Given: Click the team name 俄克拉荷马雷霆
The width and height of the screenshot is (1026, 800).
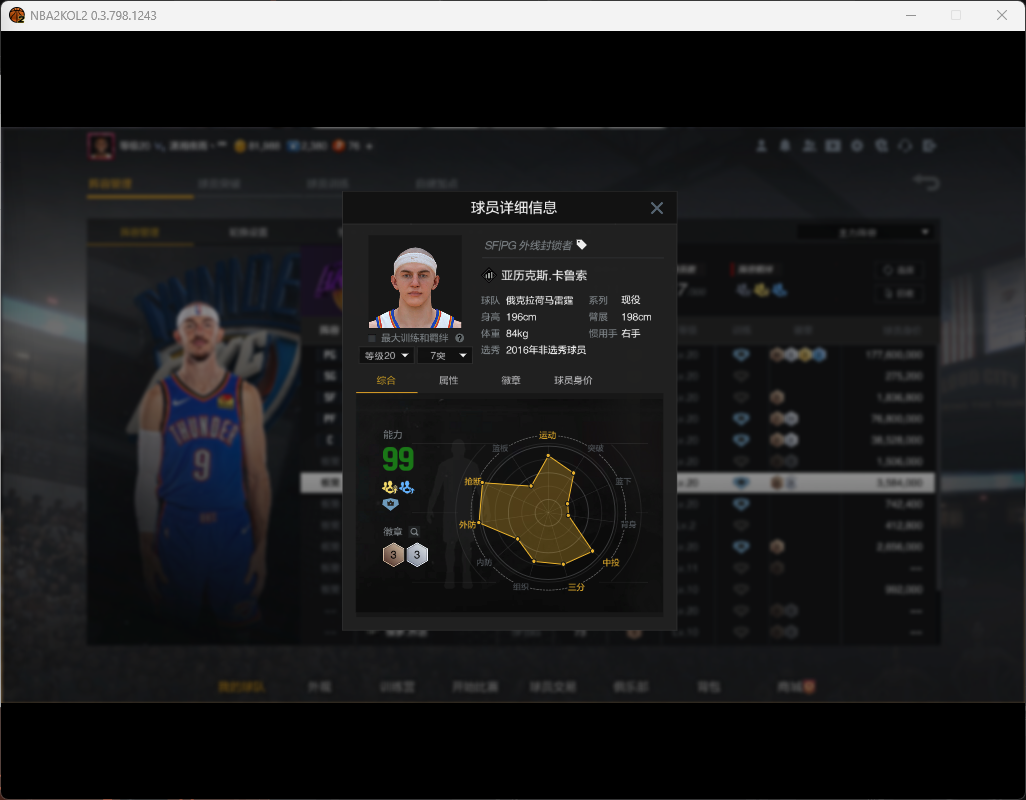Looking at the screenshot, I should pos(539,300).
